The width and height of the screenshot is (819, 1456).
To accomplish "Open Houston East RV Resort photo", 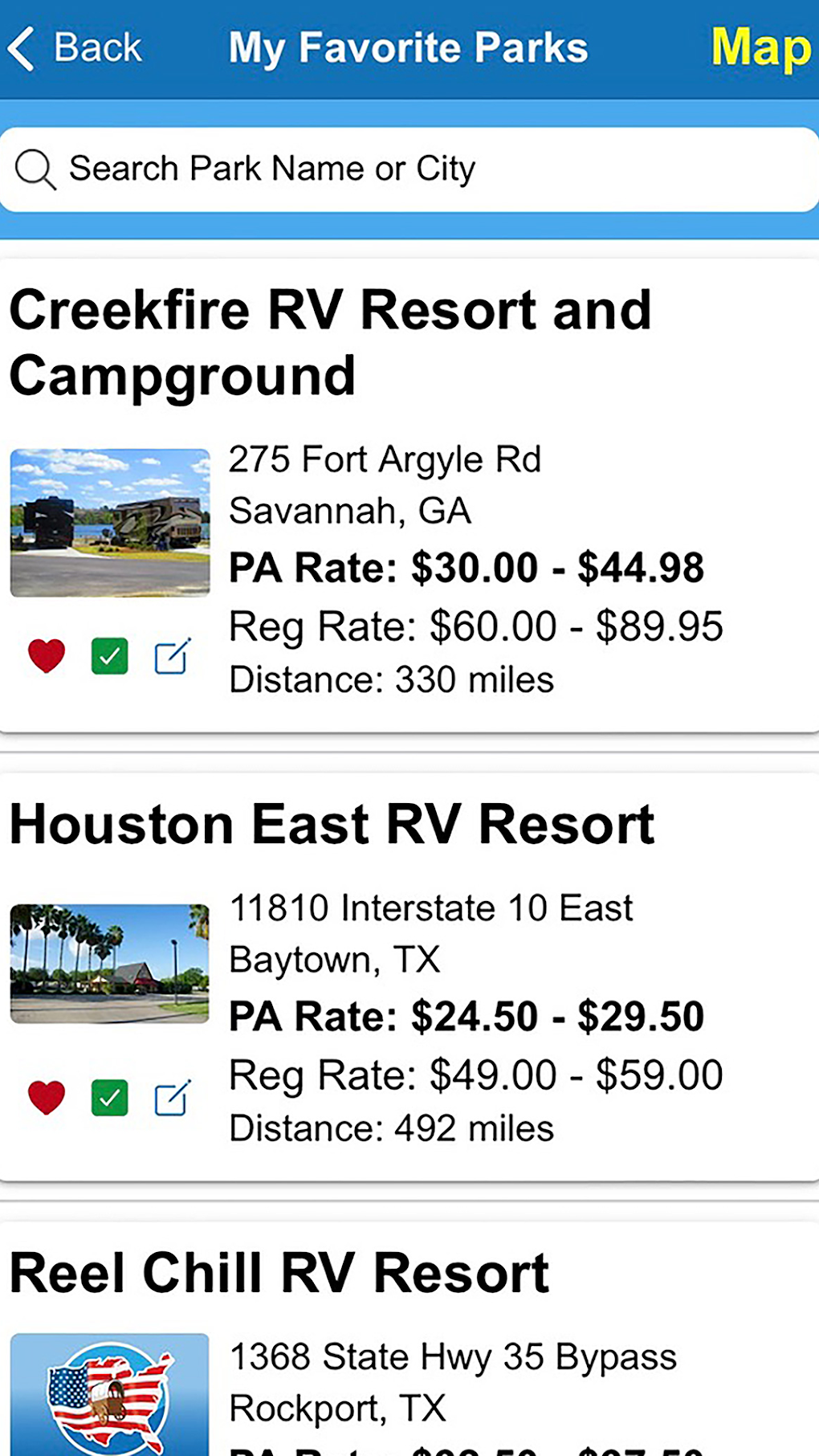I will (110, 963).
